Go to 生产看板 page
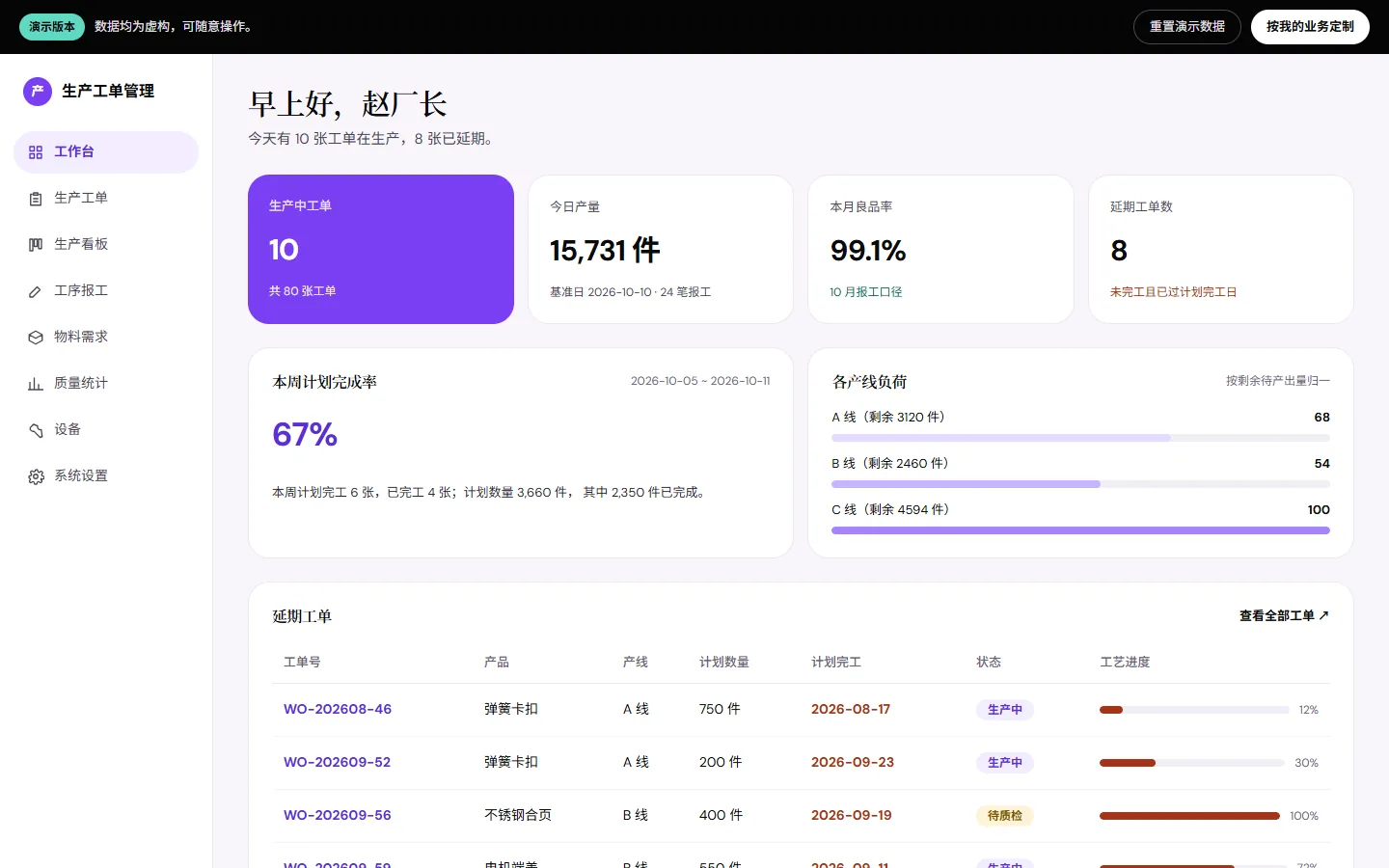The width and height of the screenshot is (1389, 868). click(x=106, y=245)
